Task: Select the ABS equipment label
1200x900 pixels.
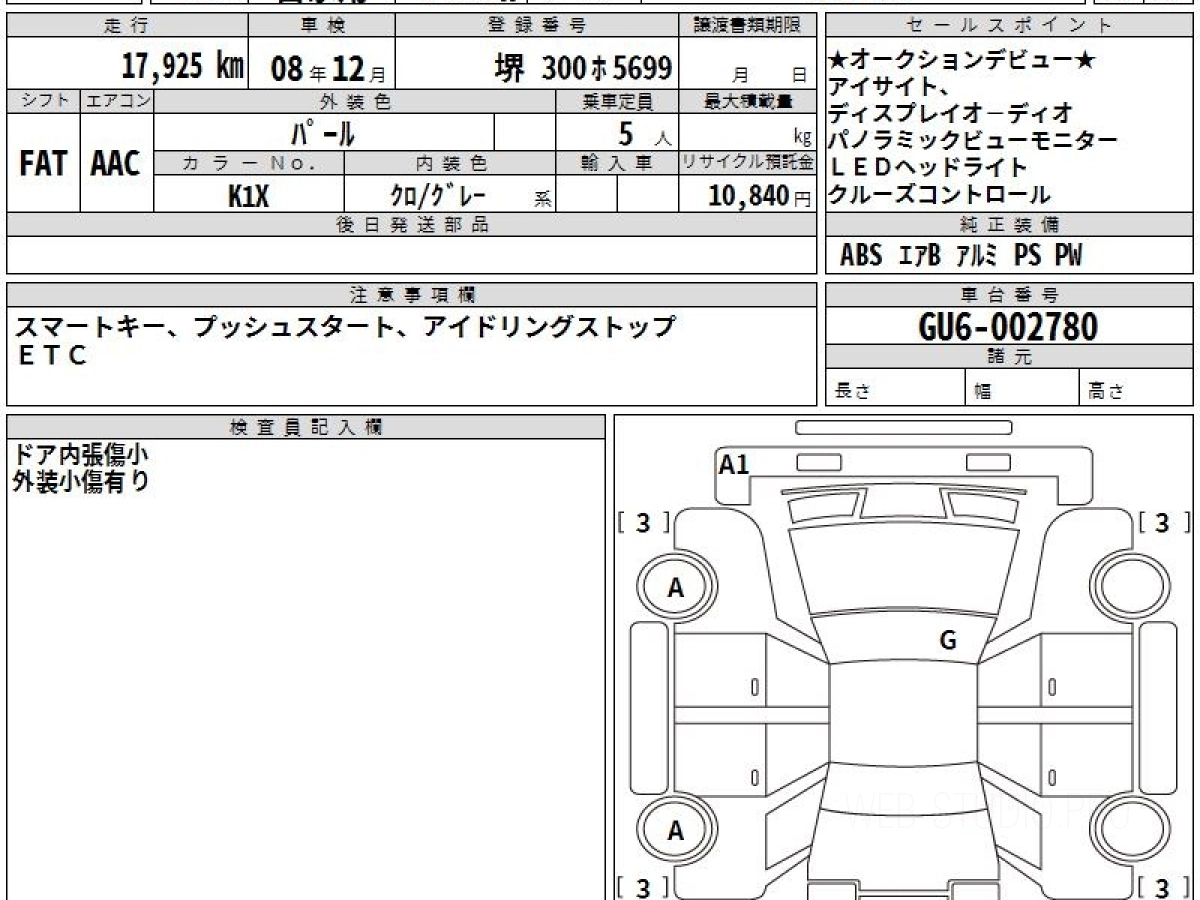Action: tap(860, 257)
